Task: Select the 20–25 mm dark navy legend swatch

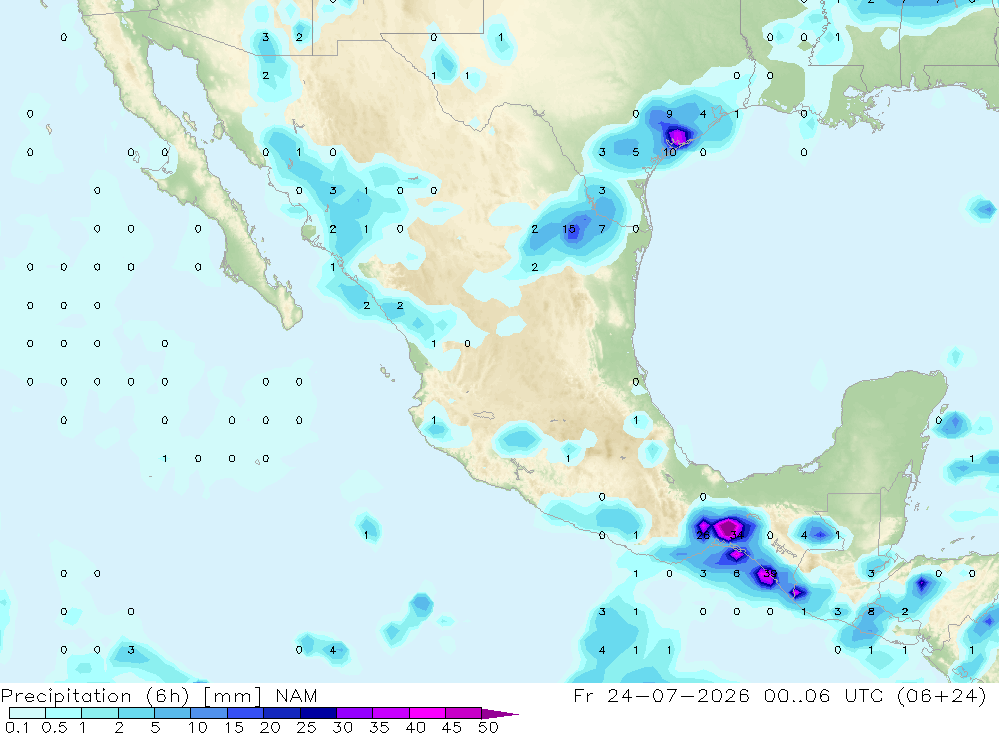Action: tap(282, 713)
